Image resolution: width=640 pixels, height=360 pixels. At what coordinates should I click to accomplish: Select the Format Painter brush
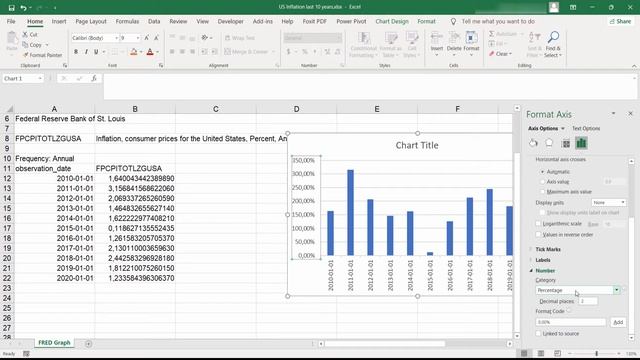pyautogui.click(x=25, y=55)
